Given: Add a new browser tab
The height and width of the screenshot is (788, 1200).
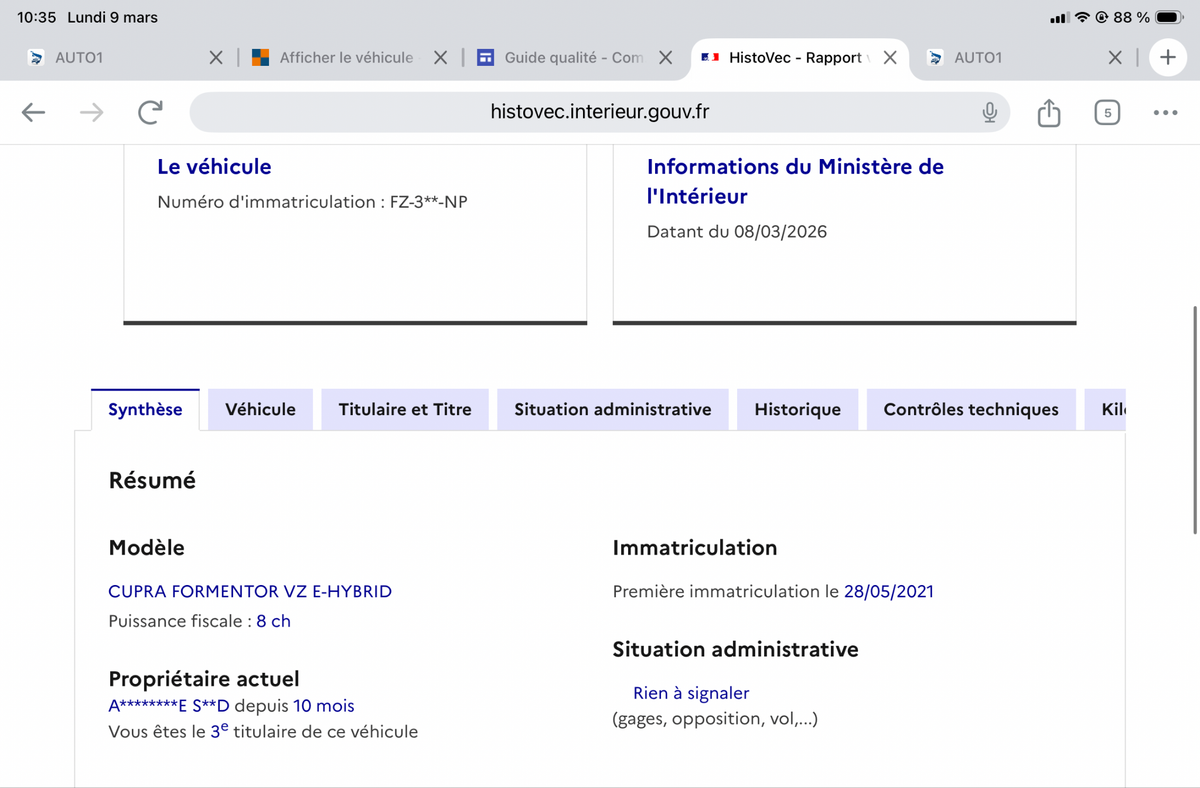Looking at the screenshot, I should (1167, 58).
